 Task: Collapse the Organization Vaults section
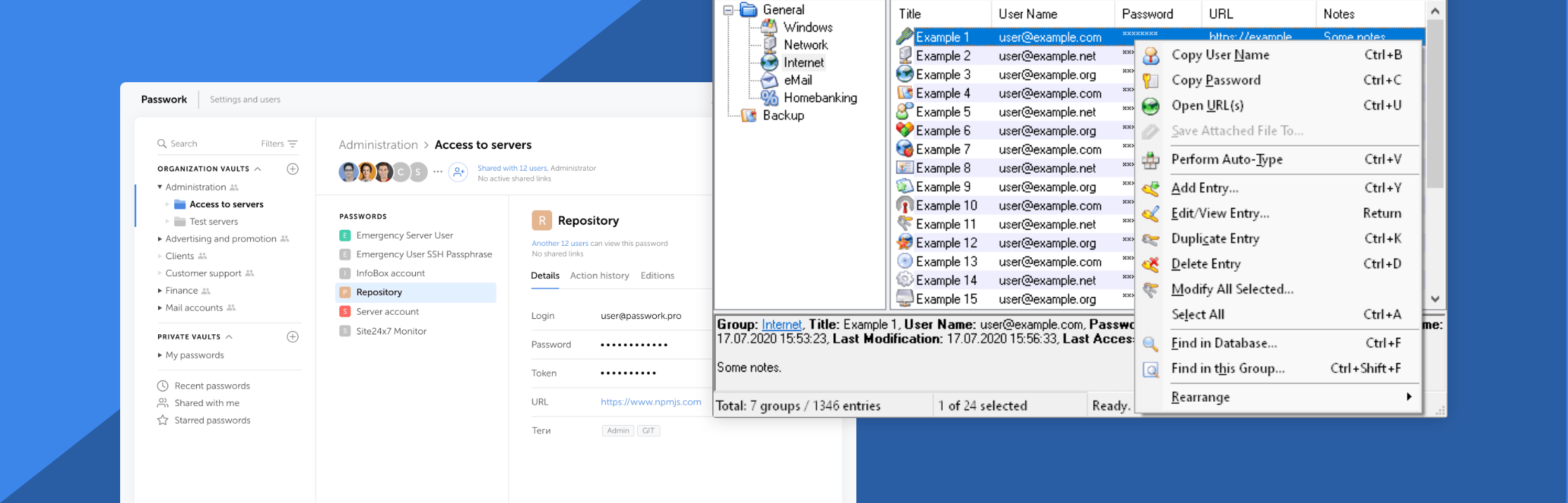coord(258,169)
